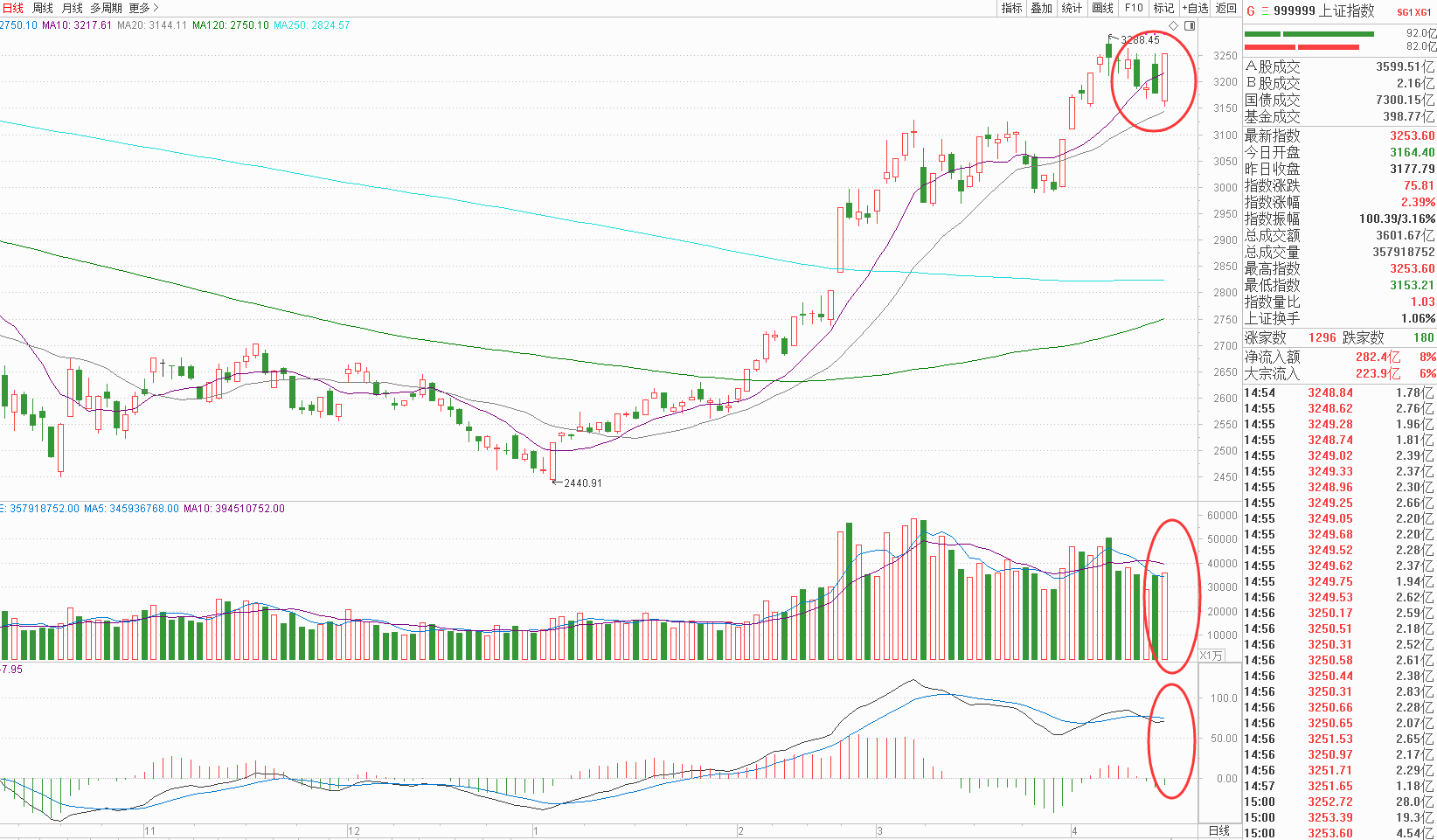The height and width of the screenshot is (840, 1437).
Task: Click the 指数涨跌 75.81 value
Action: (x=1419, y=185)
